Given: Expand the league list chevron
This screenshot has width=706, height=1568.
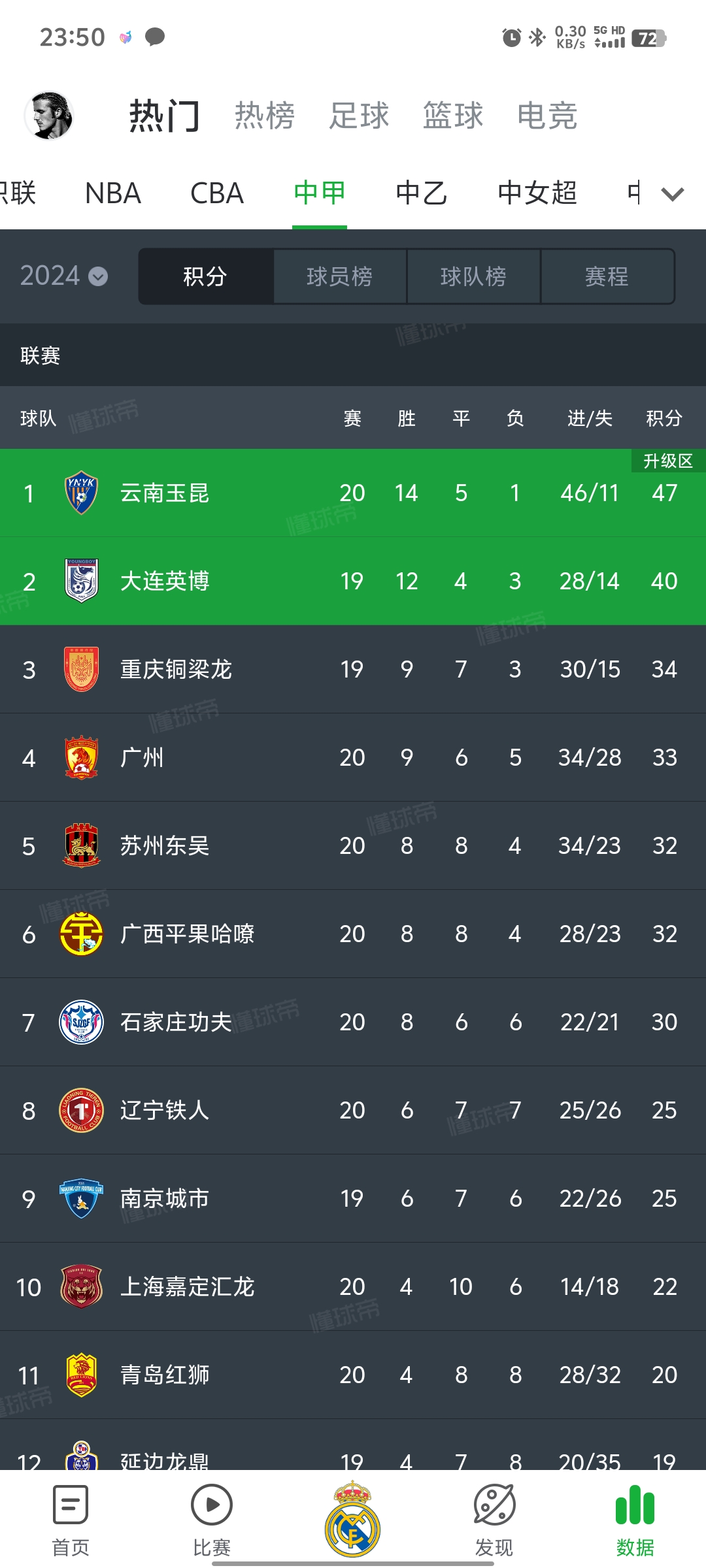Looking at the screenshot, I should click(673, 194).
